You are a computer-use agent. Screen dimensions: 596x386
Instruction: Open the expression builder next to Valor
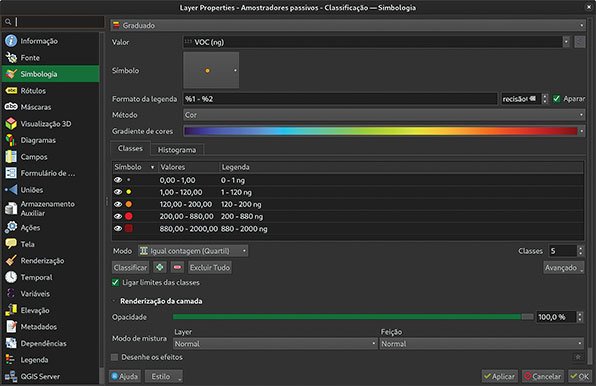coord(579,42)
